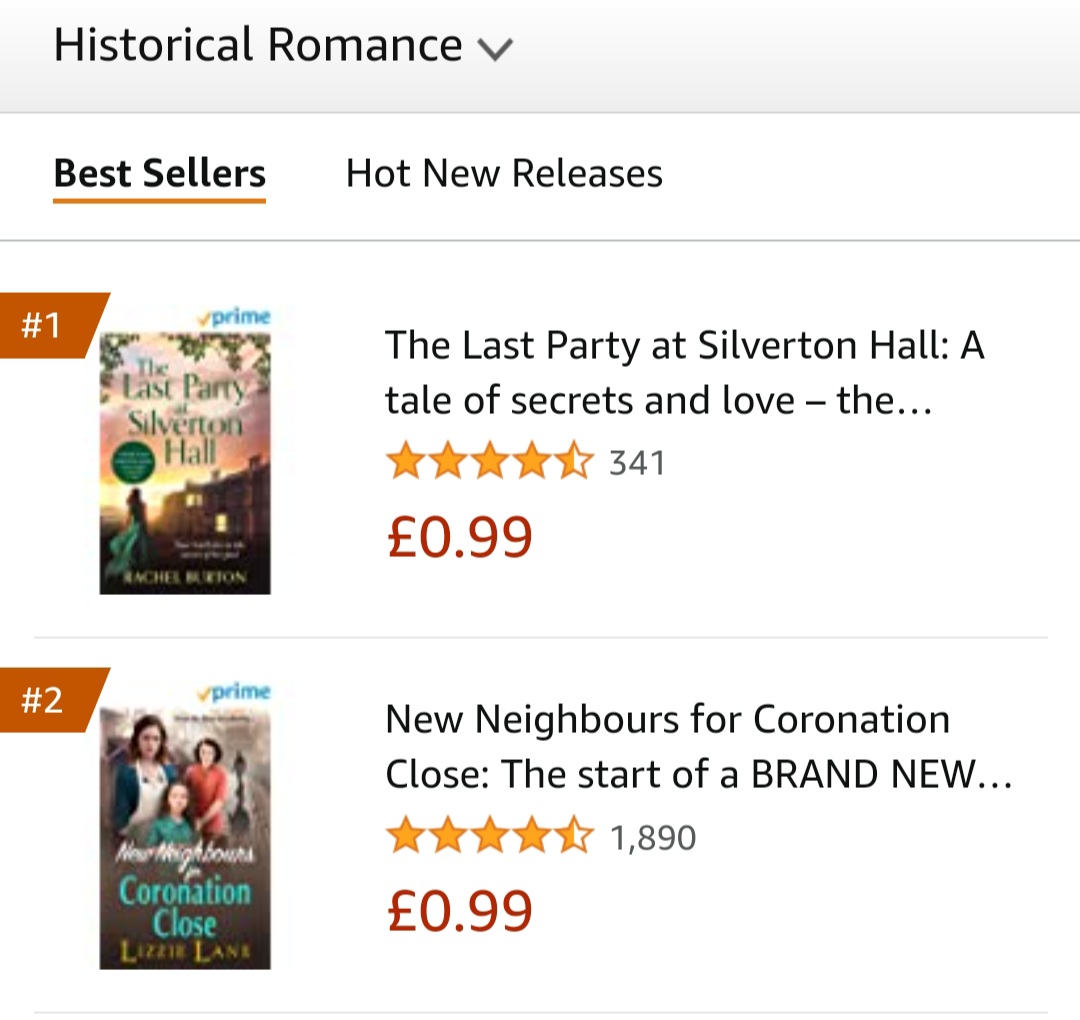Click the Prime logo above Silverton Hall cover
This screenshot has height=1020, width=1080.
coord(234,317)
